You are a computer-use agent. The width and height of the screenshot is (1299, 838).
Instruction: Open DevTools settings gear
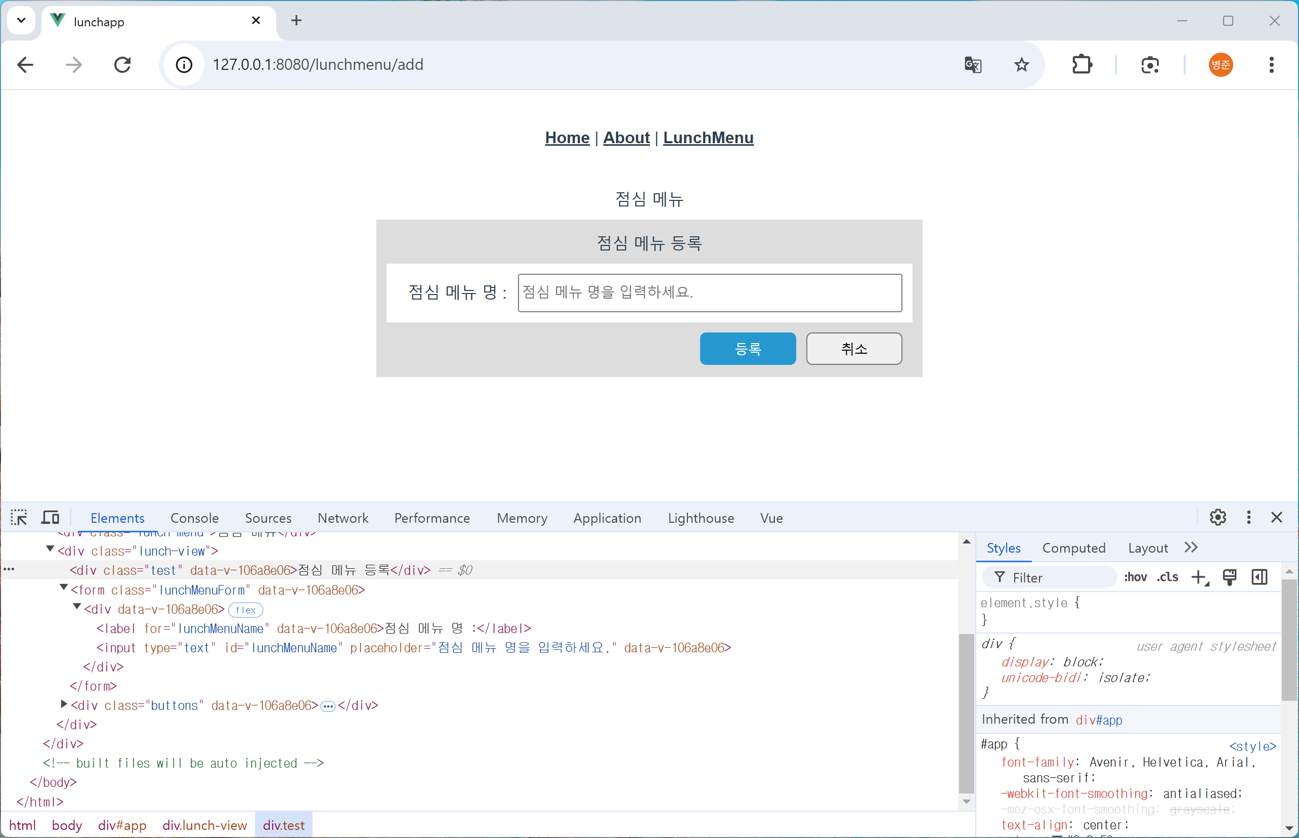coord(1217,518)
